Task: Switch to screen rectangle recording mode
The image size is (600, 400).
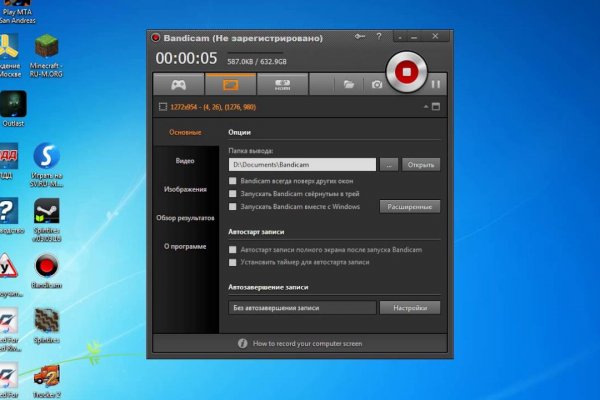Action: (x=230, y=85)
